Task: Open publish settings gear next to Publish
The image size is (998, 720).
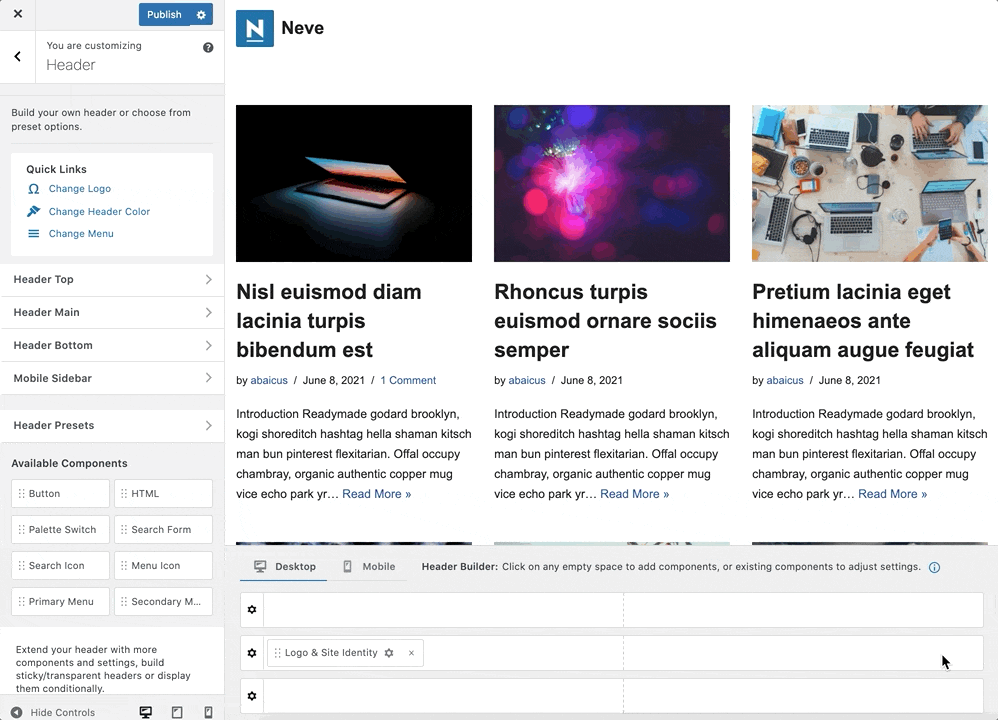Action: coord(201,15)
